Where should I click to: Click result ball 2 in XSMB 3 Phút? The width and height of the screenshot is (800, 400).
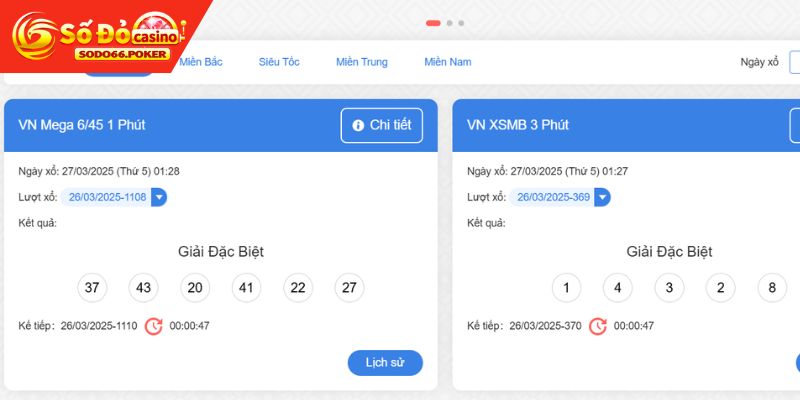(720, 288)
